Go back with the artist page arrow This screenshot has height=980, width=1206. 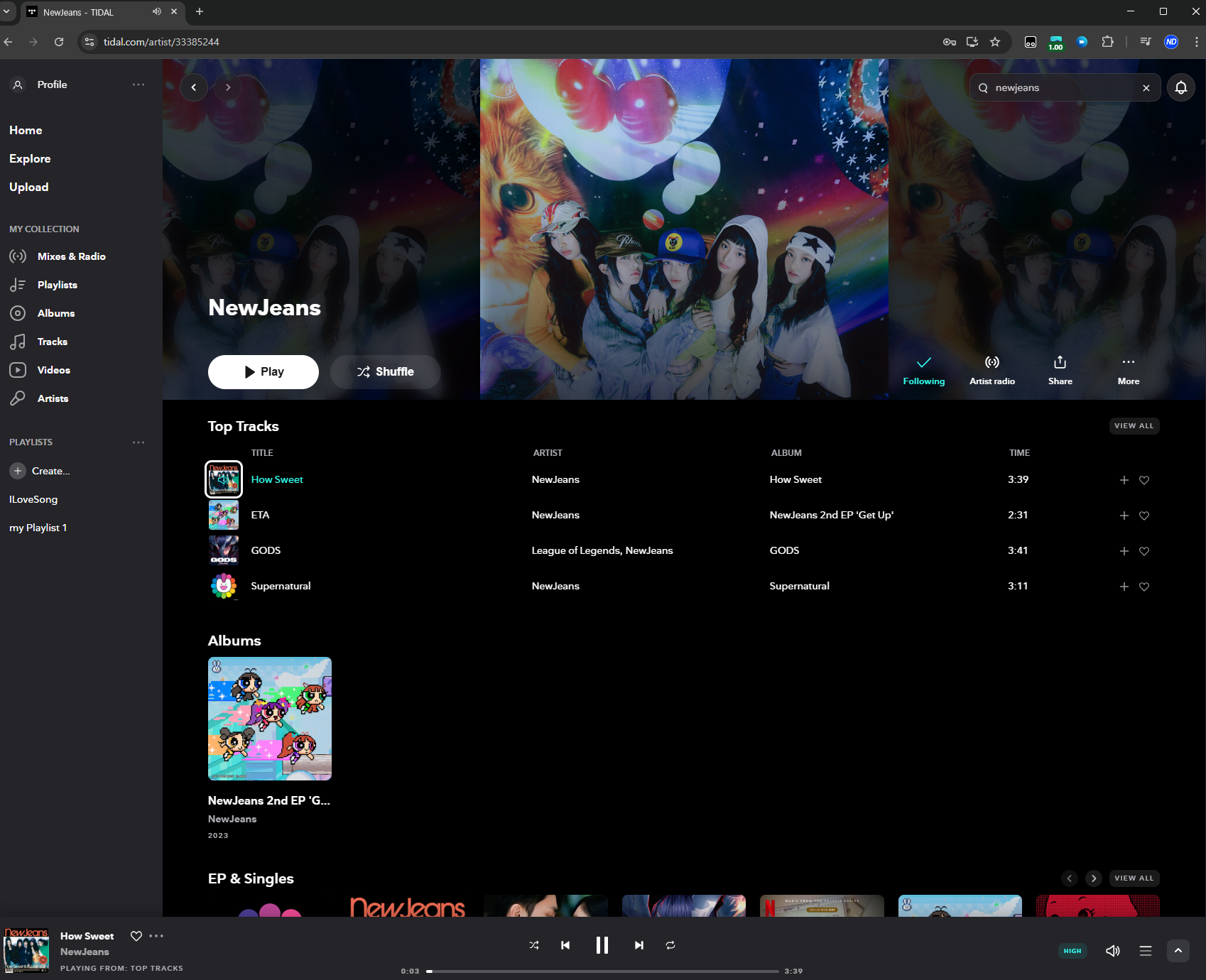click(194, 87)
